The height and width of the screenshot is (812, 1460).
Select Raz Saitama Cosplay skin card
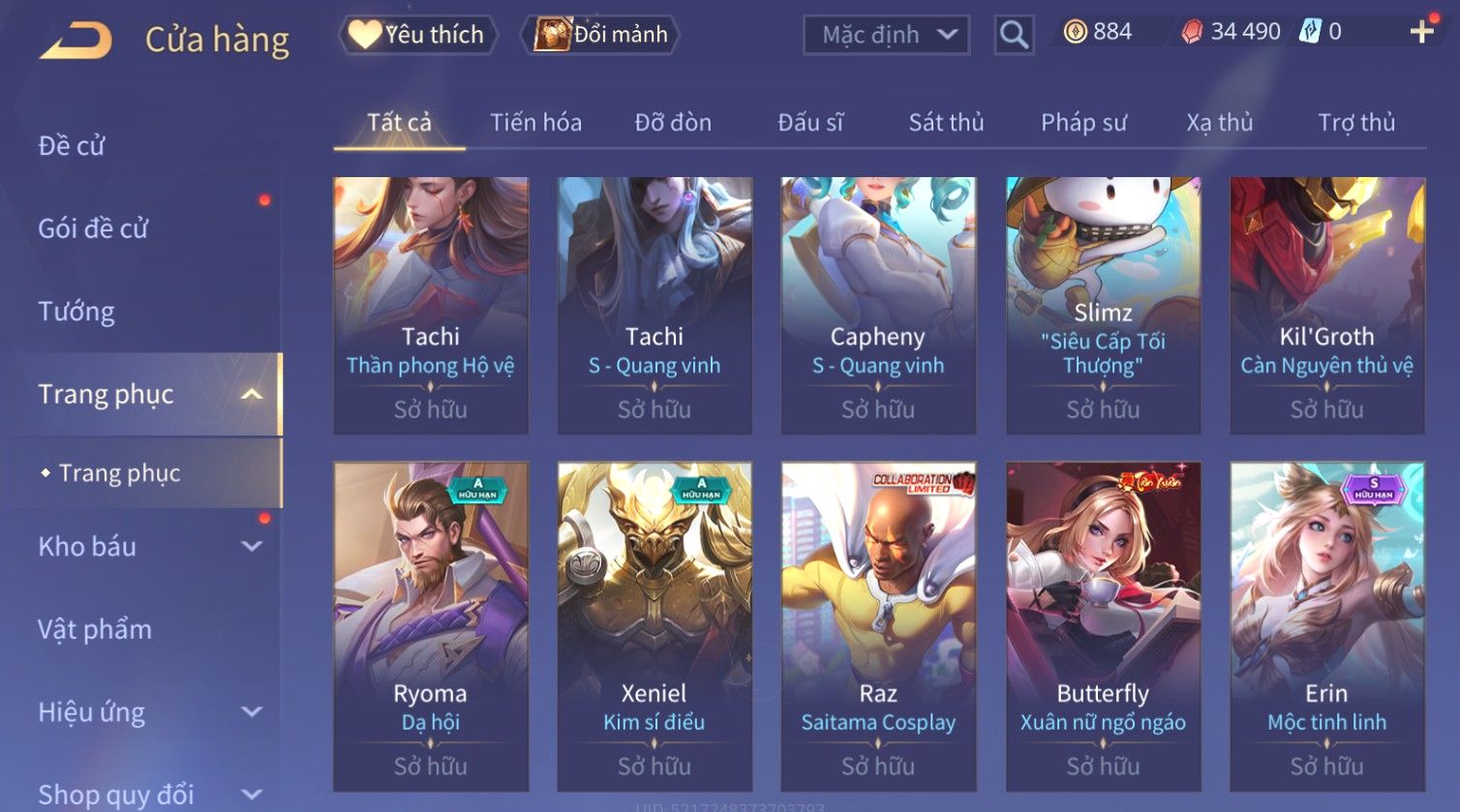click(878, 626)
